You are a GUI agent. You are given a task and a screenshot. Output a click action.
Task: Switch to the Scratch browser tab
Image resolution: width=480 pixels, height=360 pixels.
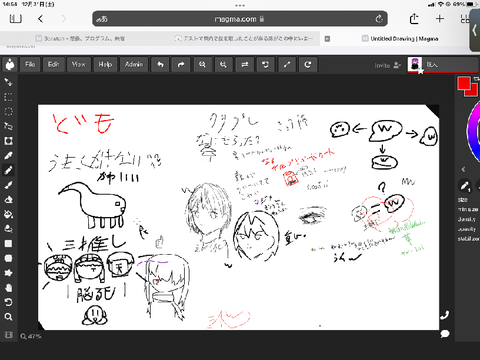click(x=80, y=39)
